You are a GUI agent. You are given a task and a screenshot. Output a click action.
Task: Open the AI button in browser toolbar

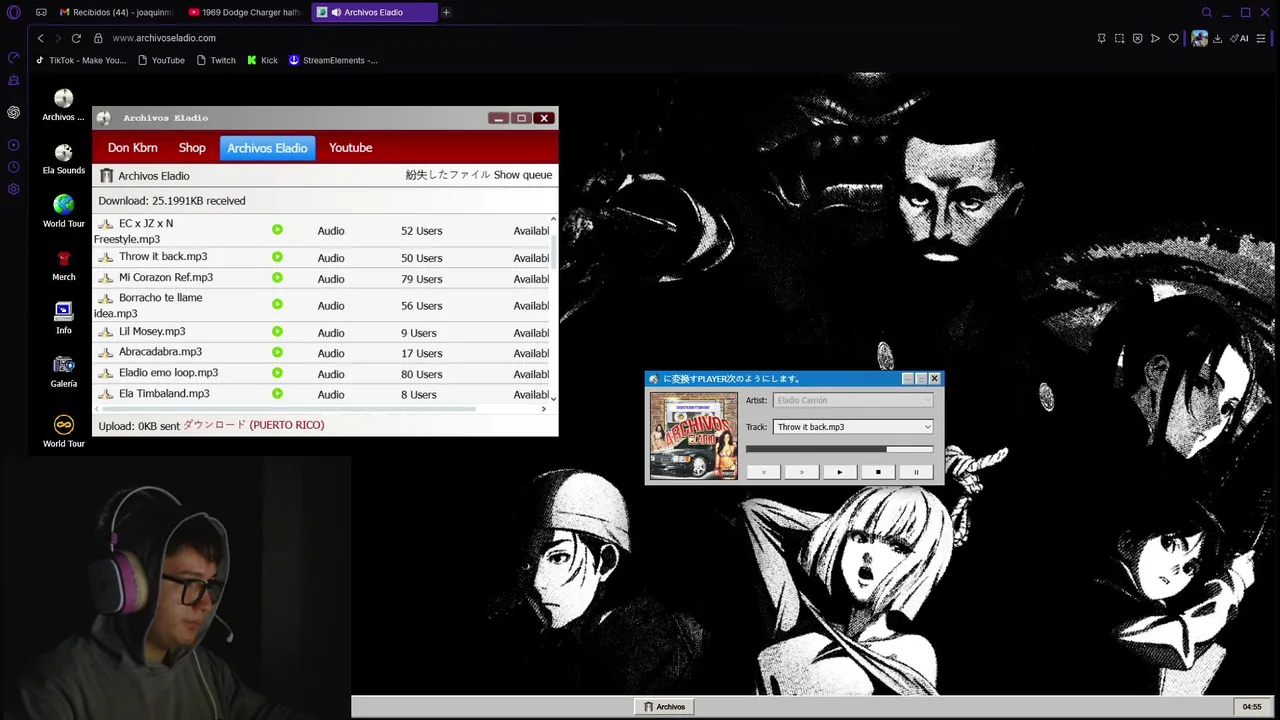[1240, 38]
